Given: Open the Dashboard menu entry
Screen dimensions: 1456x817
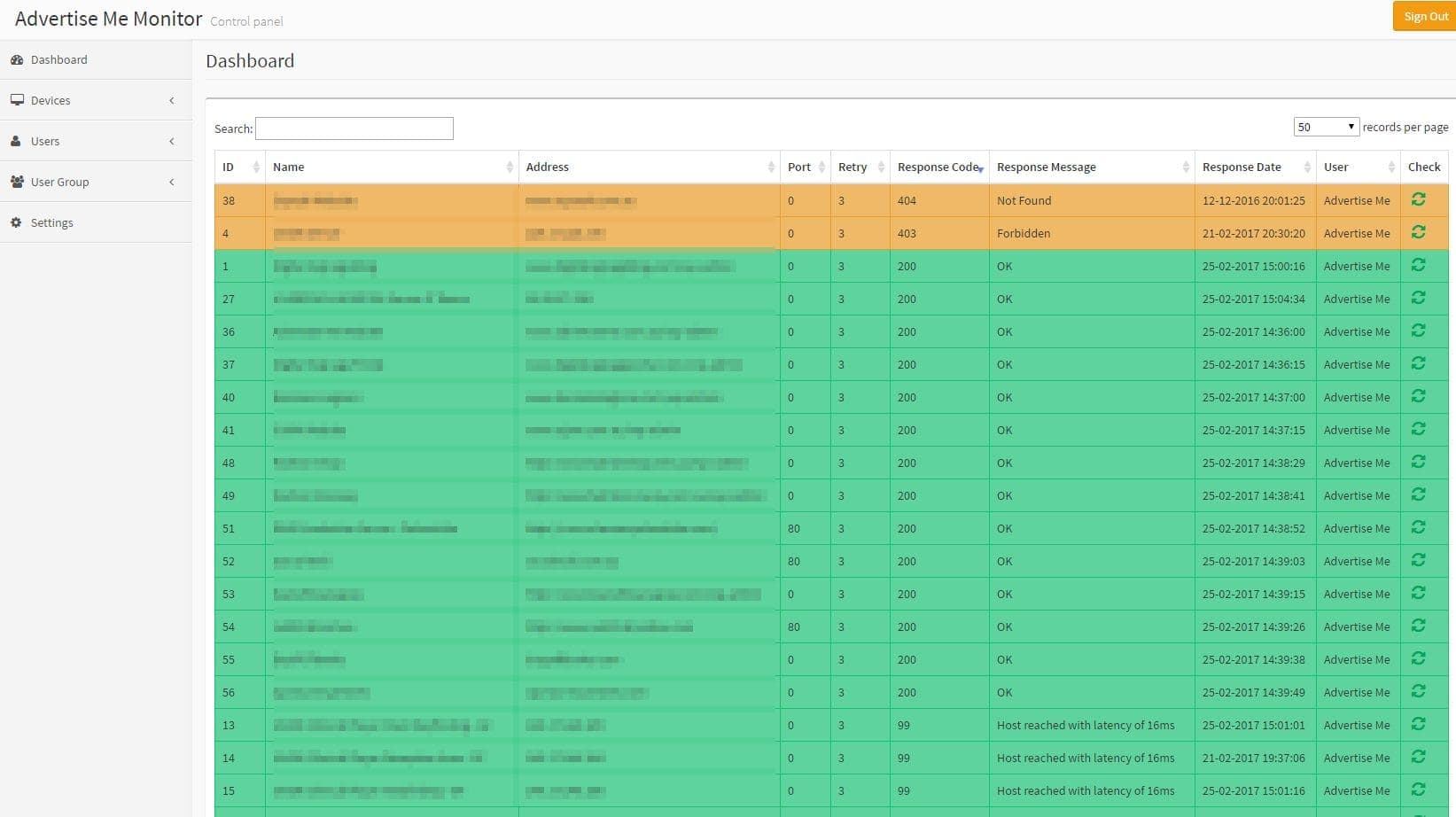Looking at the screenshot, I should (x=59, y=59).
